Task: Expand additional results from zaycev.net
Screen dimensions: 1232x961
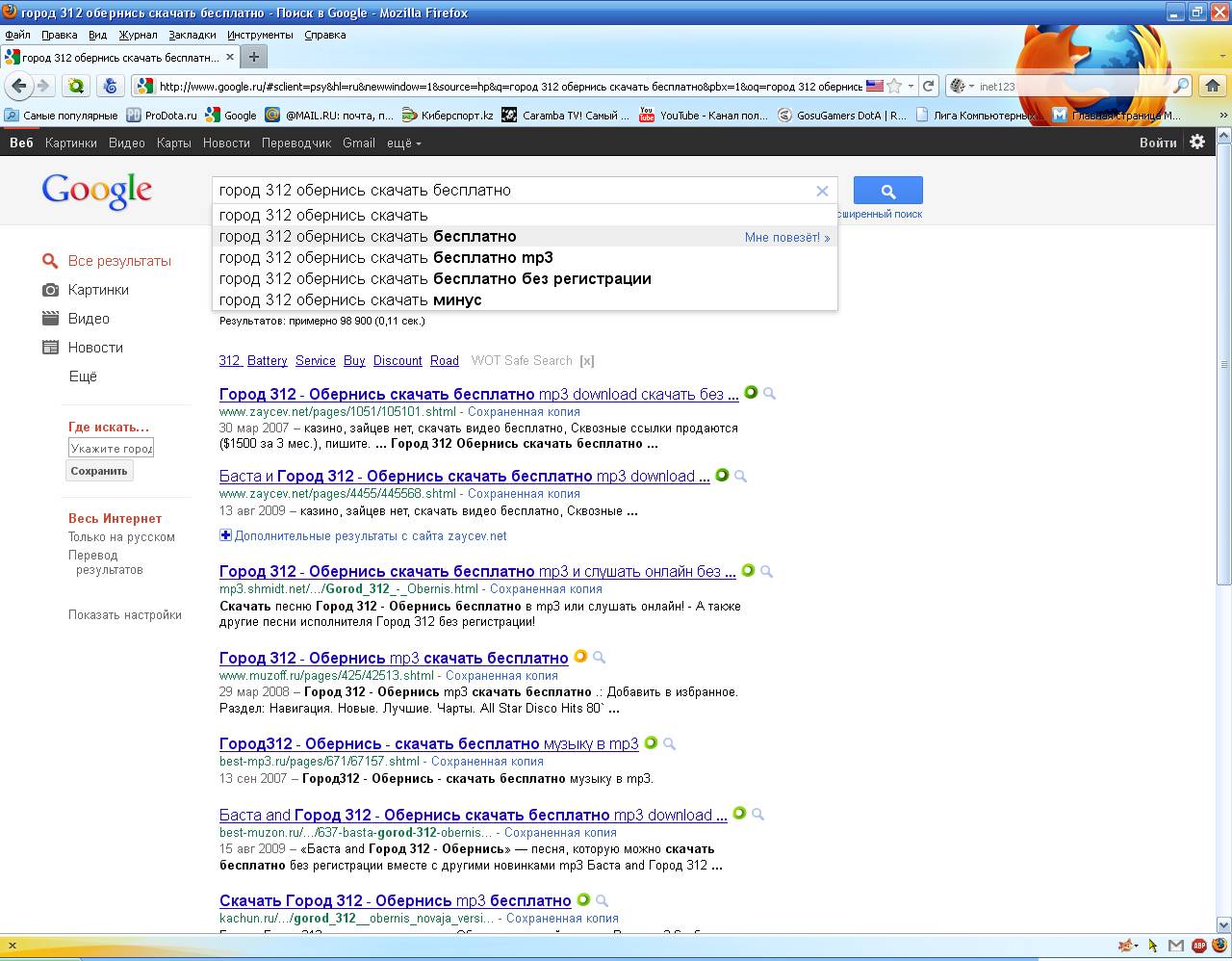Action: click(364, 535)
